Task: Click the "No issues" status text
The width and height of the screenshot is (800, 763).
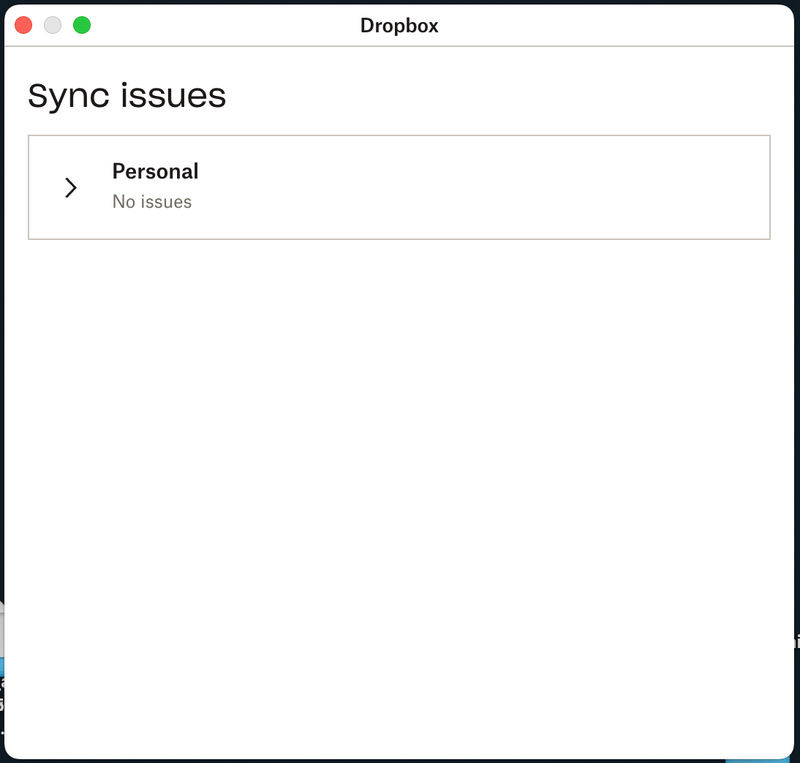Action: (x=152, y=202)
